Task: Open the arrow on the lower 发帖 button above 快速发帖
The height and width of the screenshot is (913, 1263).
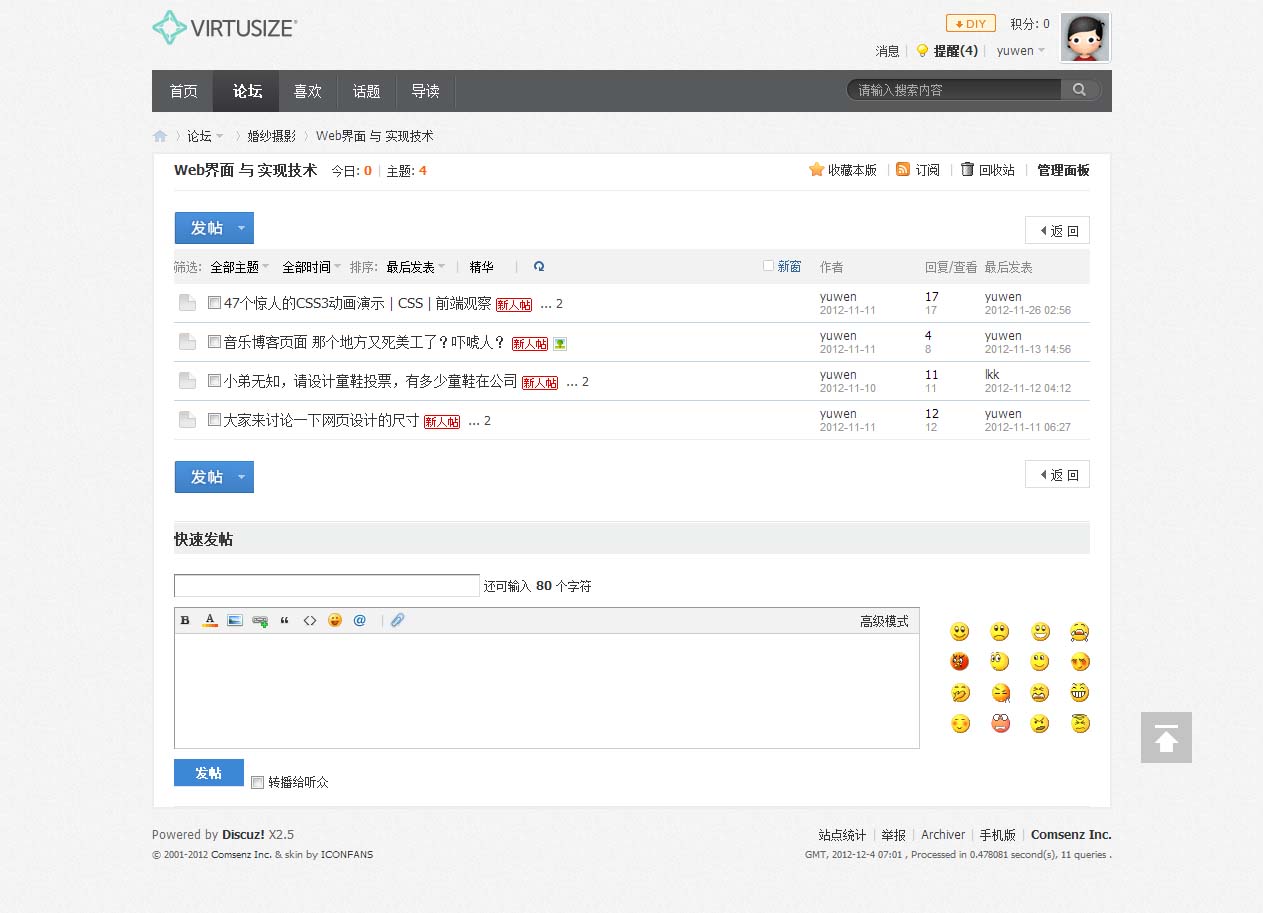Action: [x=241, y=477]
